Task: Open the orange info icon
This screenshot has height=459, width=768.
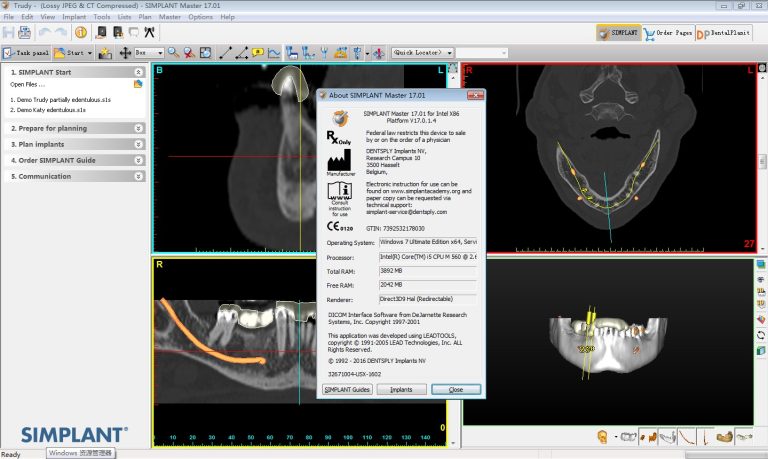Action: coord(81,32)
